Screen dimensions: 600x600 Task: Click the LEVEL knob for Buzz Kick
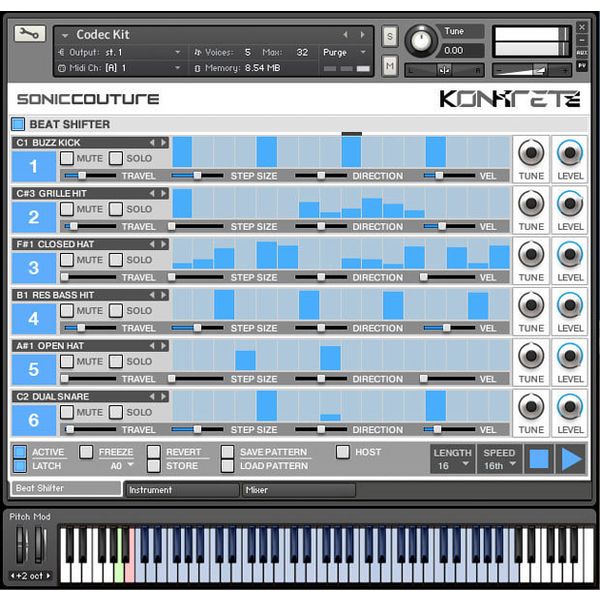pyautogui.click(x=570, y=153)
